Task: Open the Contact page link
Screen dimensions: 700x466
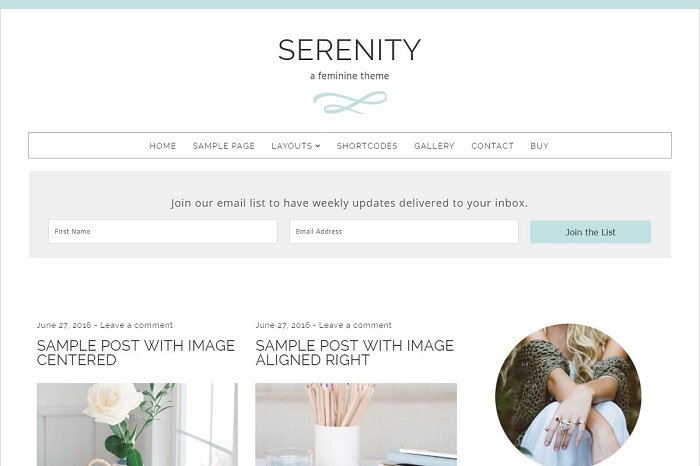Action: [x=492, y=146]
